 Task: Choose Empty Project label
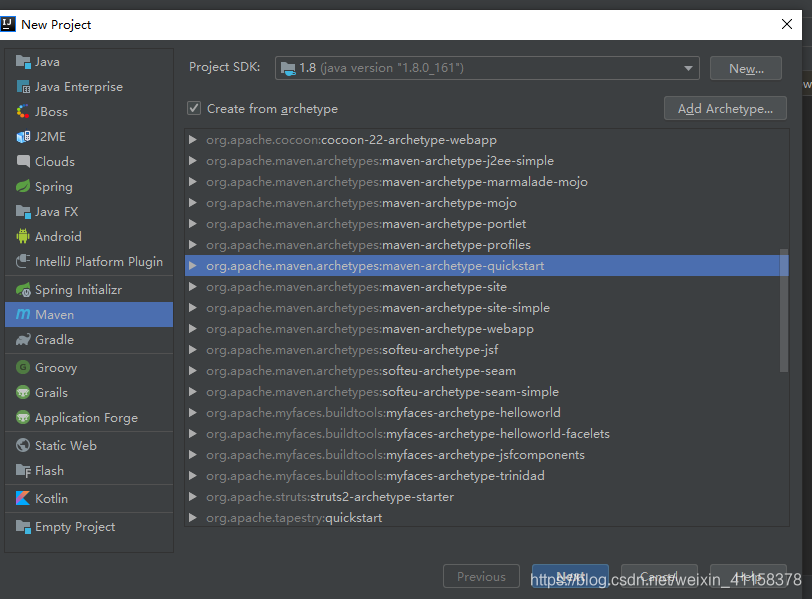tap(75, 527)
